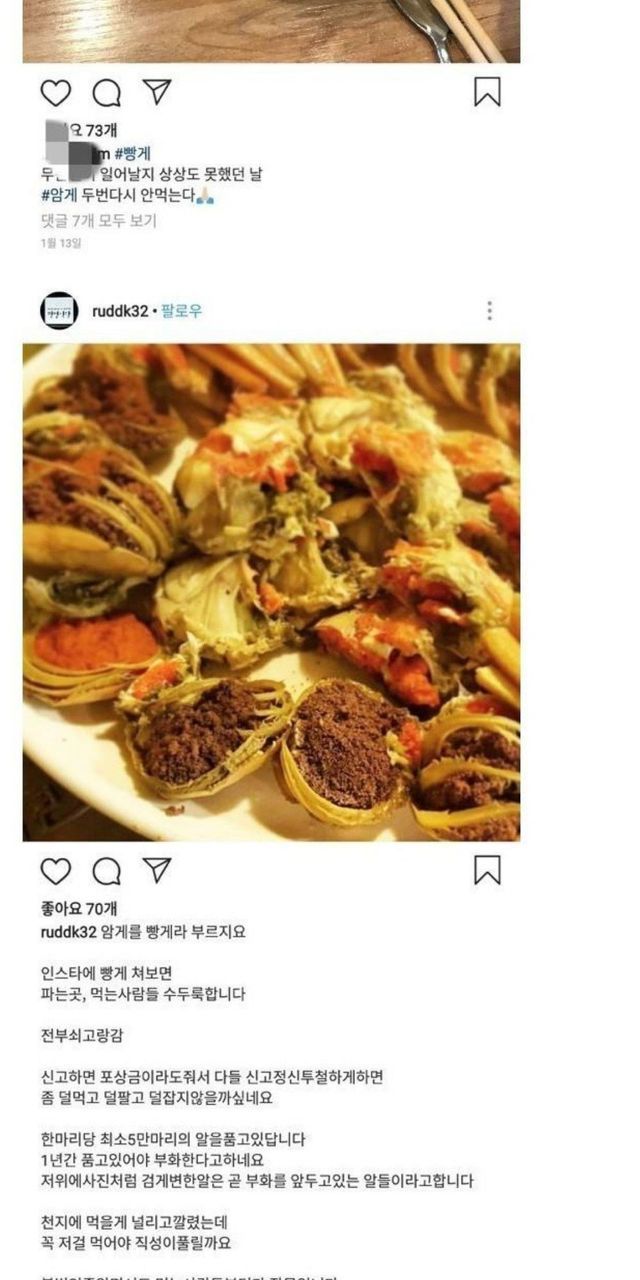Bookmark the first post
The height and width of the screenshot is (1280, 640).
click(x=487, y=92)
